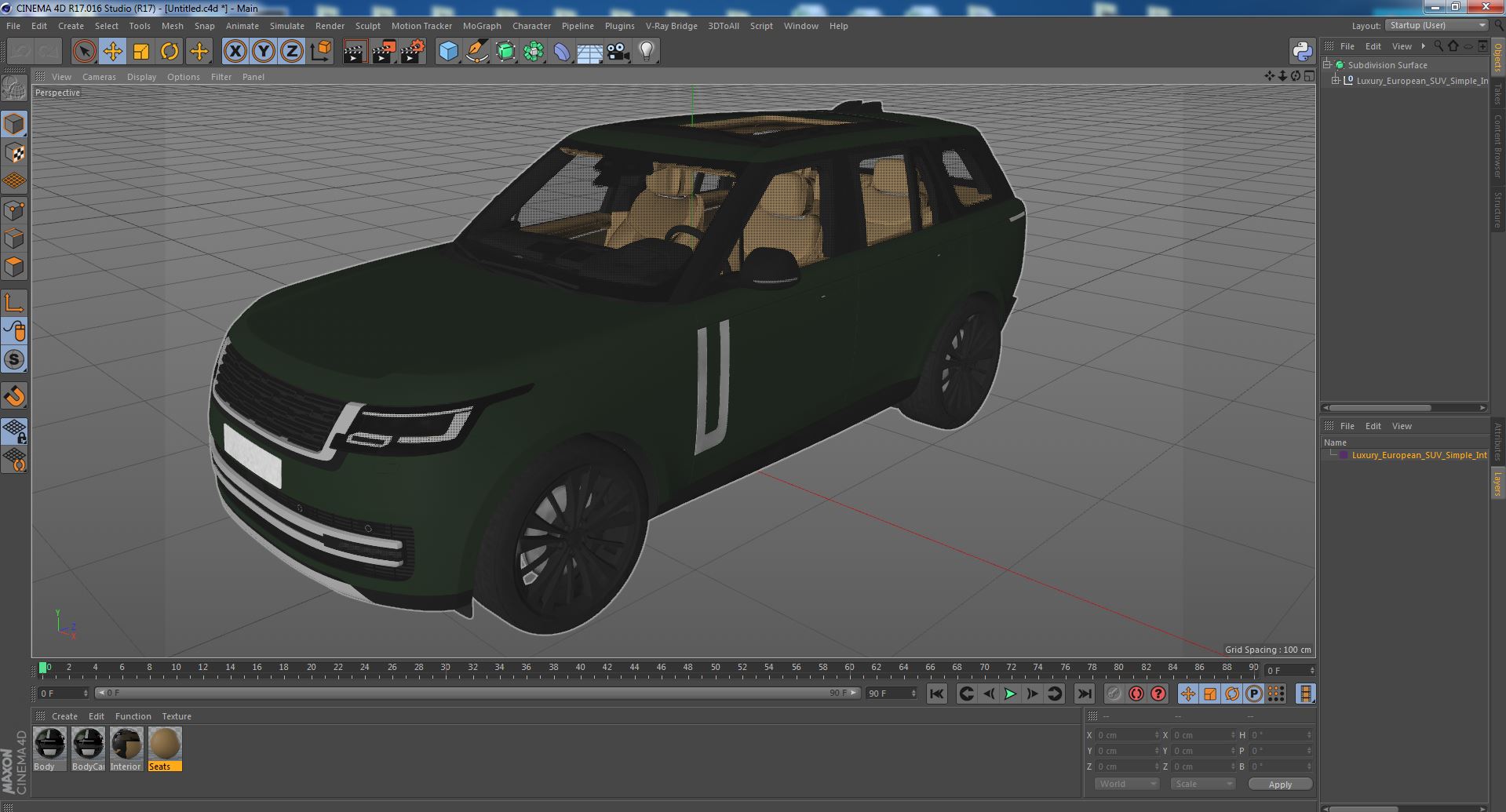Switch to Edges mode
Viewport: 1506px width, 812px height.
[14, 238]
